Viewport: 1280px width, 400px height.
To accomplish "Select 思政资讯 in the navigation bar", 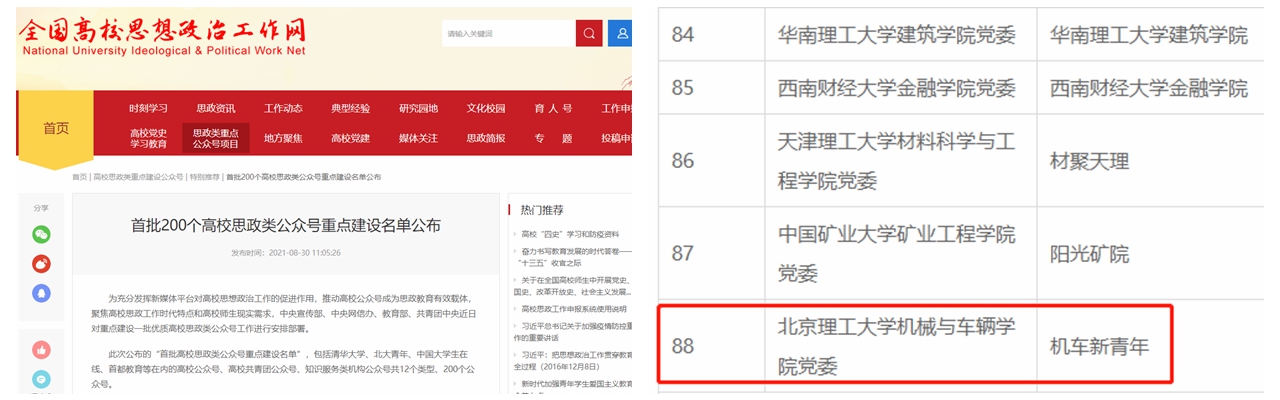I will pos(215,109).
